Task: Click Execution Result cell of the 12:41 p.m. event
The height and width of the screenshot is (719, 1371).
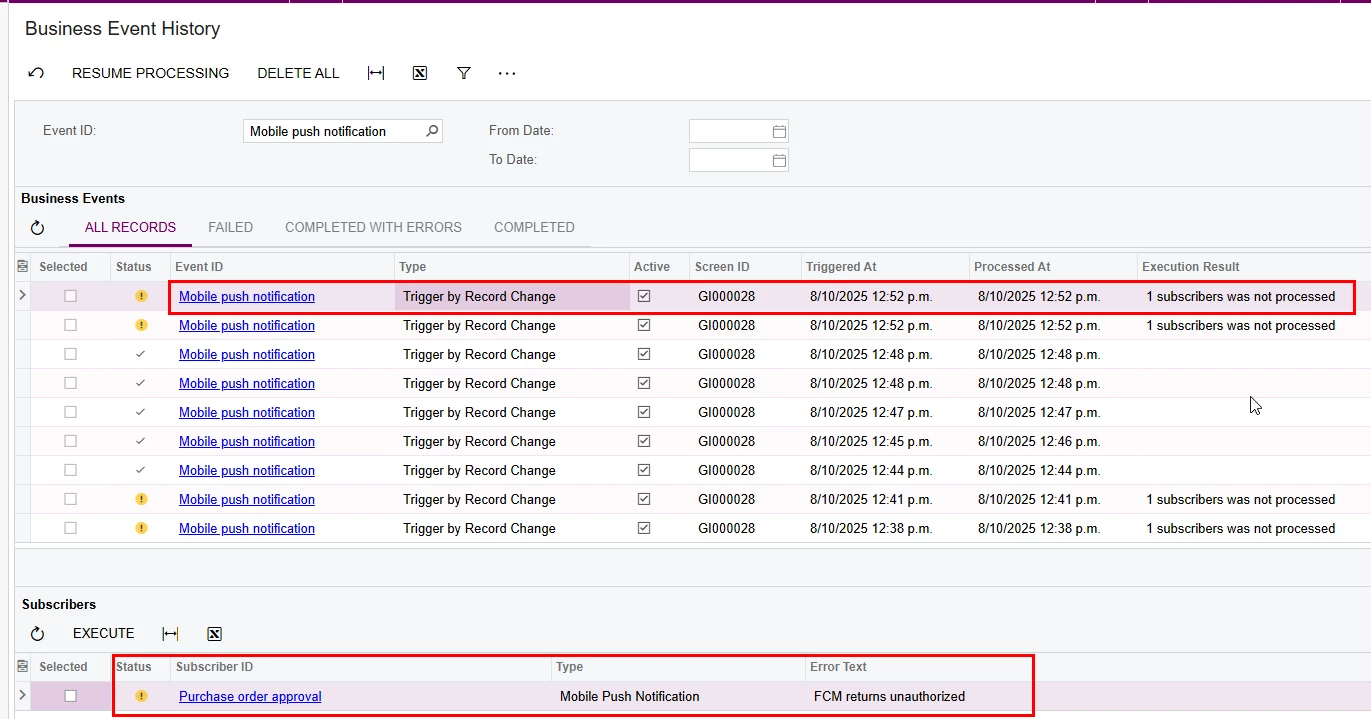Action: [1240, 499]
